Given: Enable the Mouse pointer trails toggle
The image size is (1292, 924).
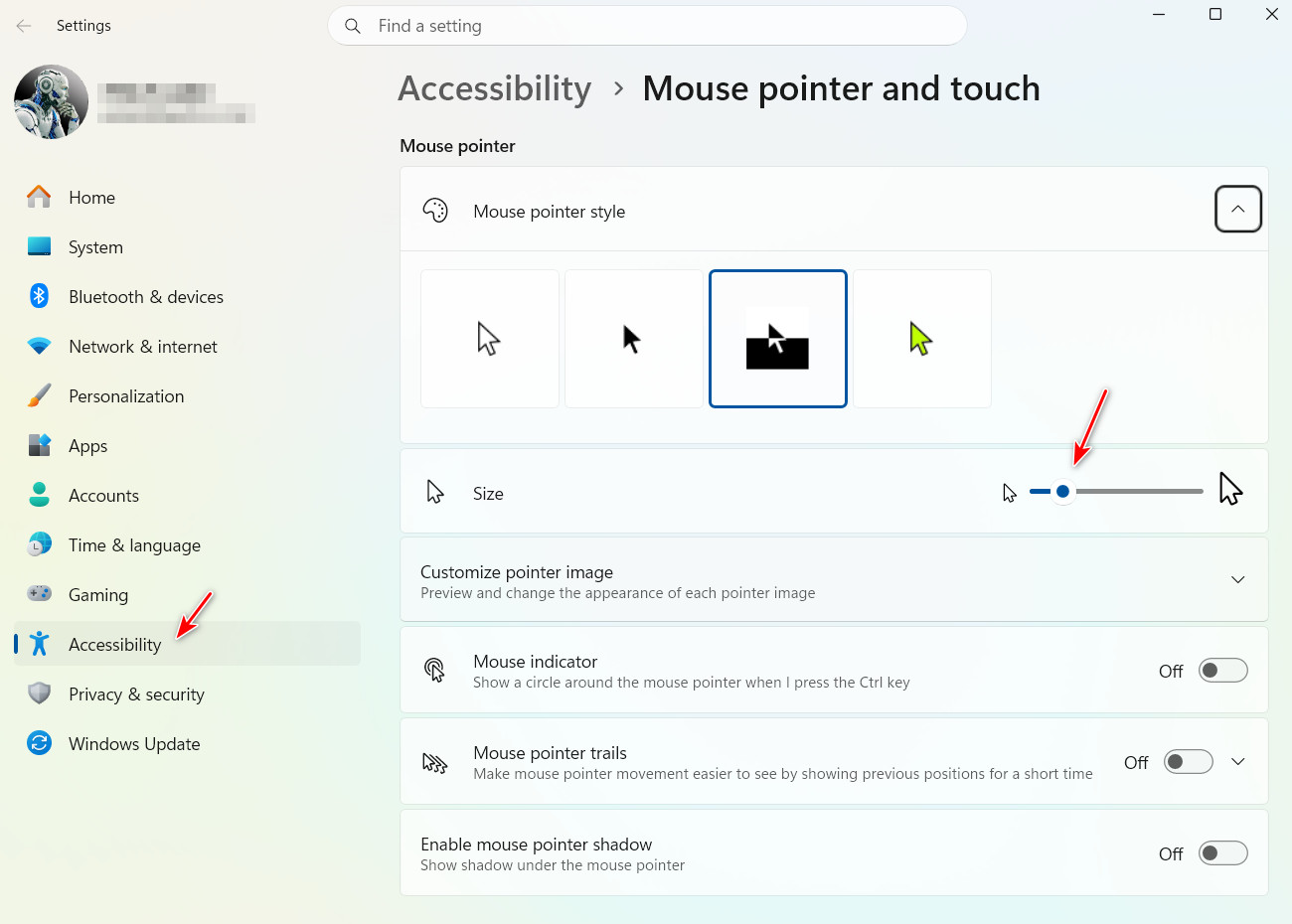Looking at the screenshot, I should [1188, 762].
